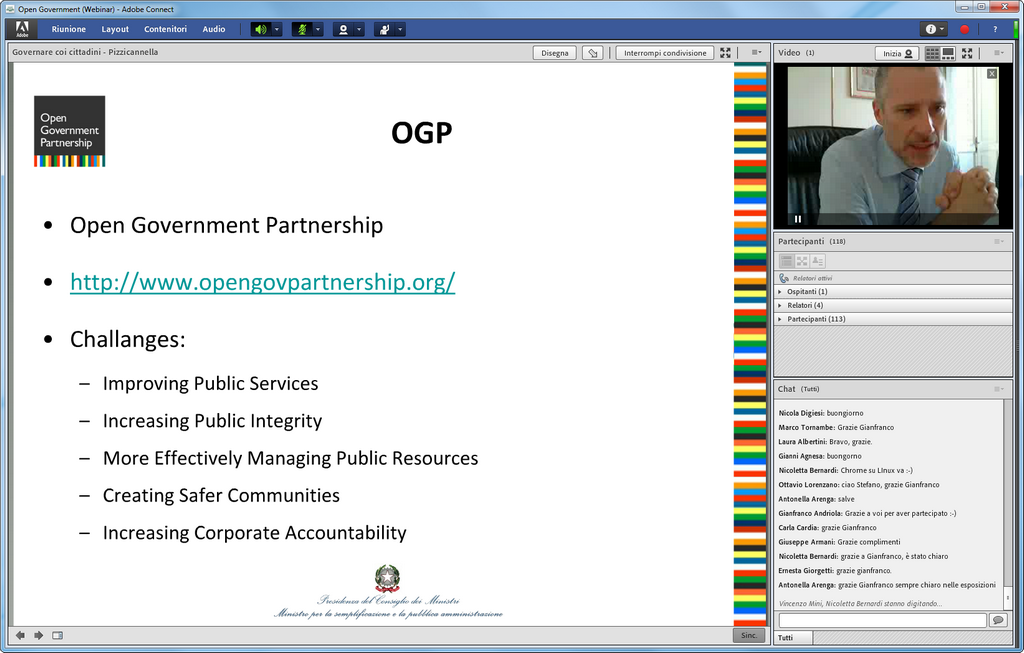Screen dimensions: 1024x653
Task: Expand the Ospitanti (1) group
Action: coord(893,292)
